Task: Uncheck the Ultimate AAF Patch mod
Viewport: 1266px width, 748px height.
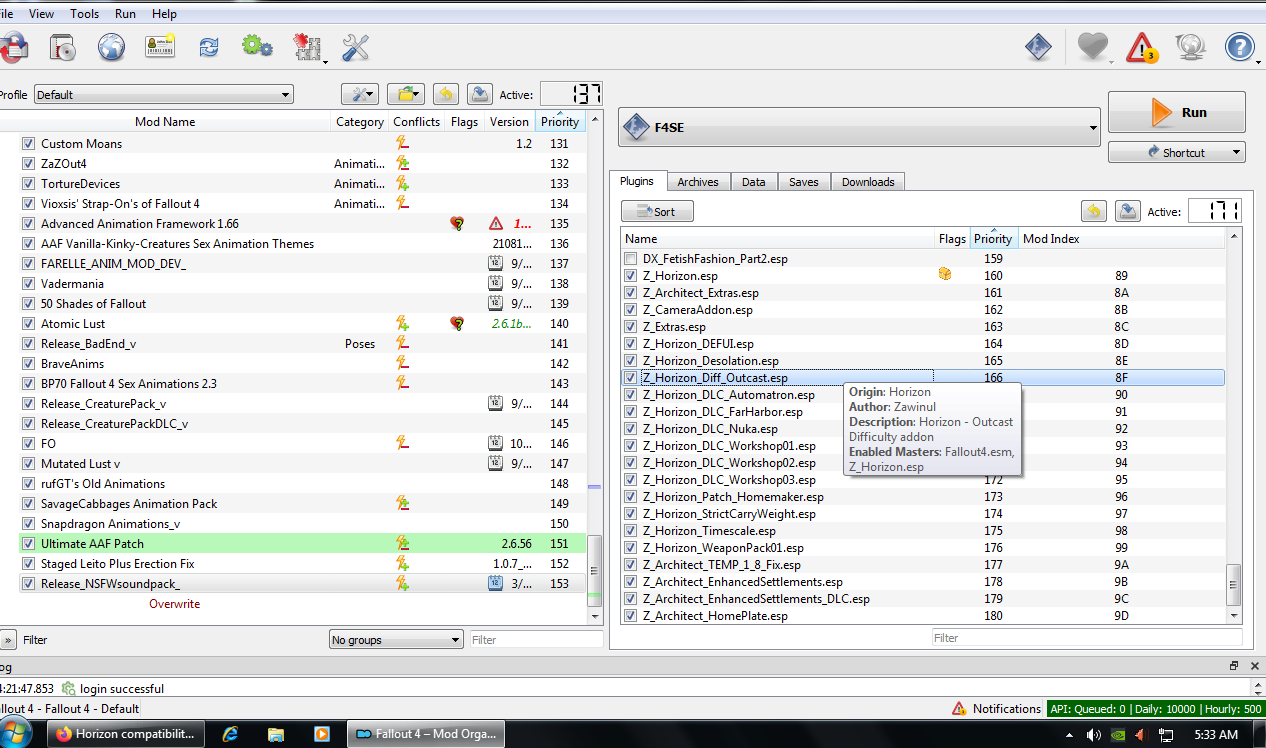Action: 28,544
